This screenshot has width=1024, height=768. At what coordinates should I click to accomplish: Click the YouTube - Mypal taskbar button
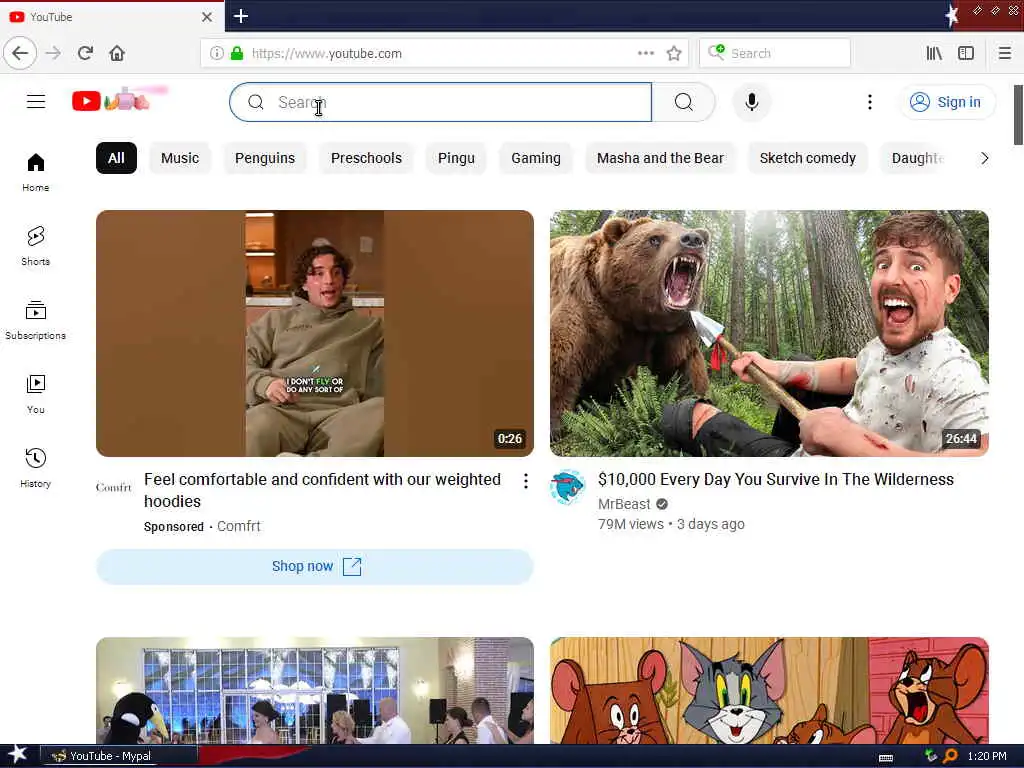[x=119, y=756]
